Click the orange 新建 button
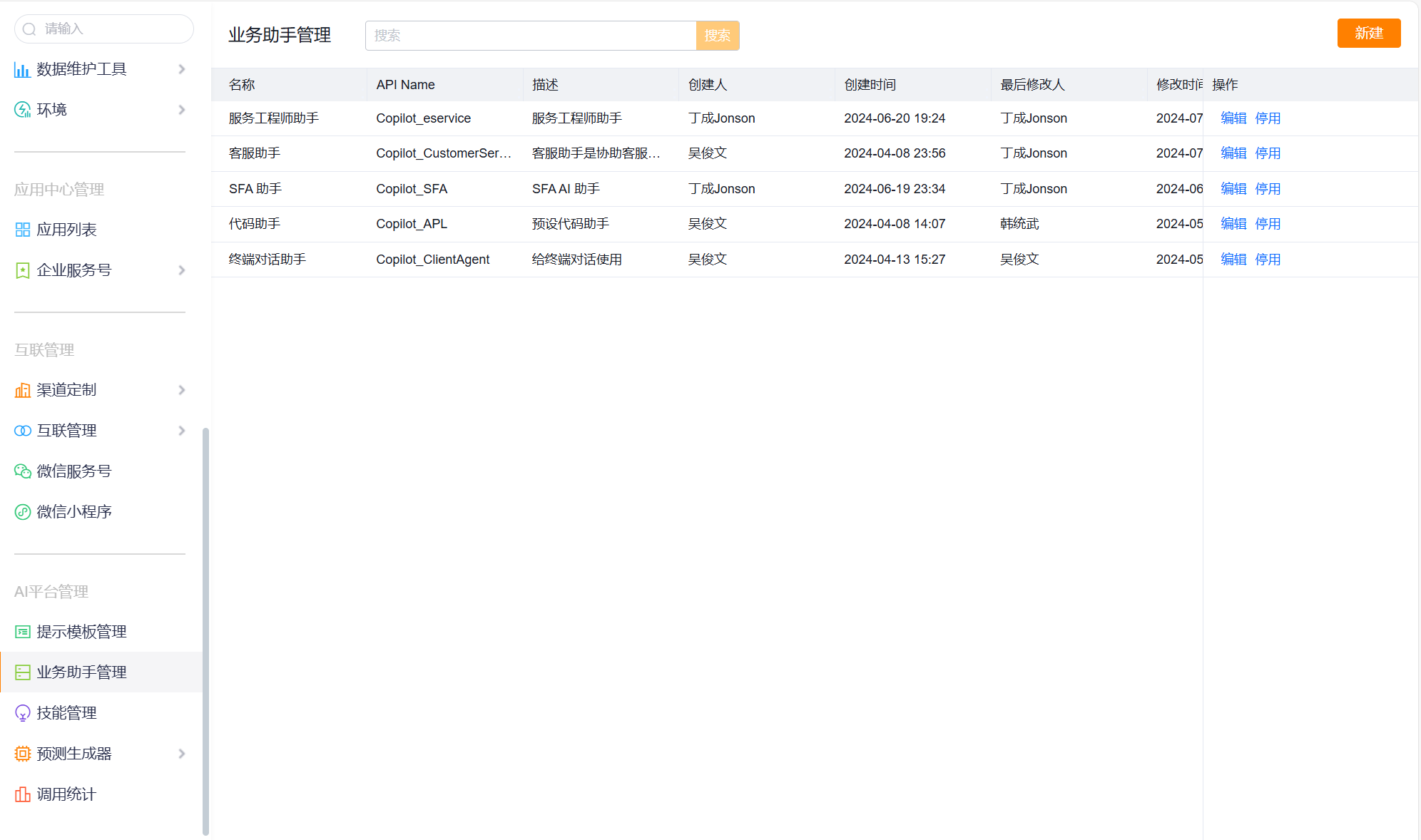 point(1368,34)
